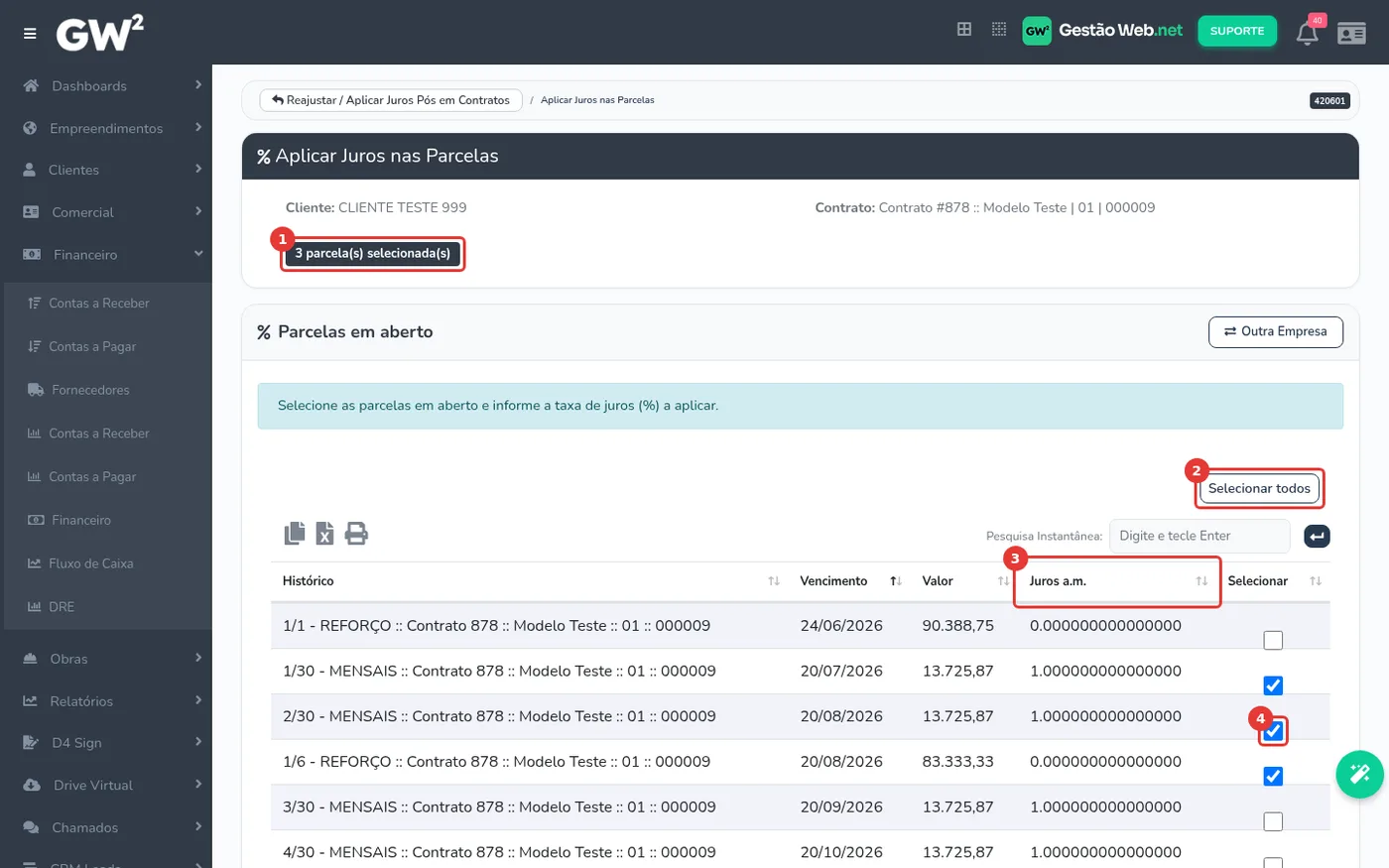Open the notifications bell
Viewport: 1389px width, 868px height.
[x=1308, y=34]
